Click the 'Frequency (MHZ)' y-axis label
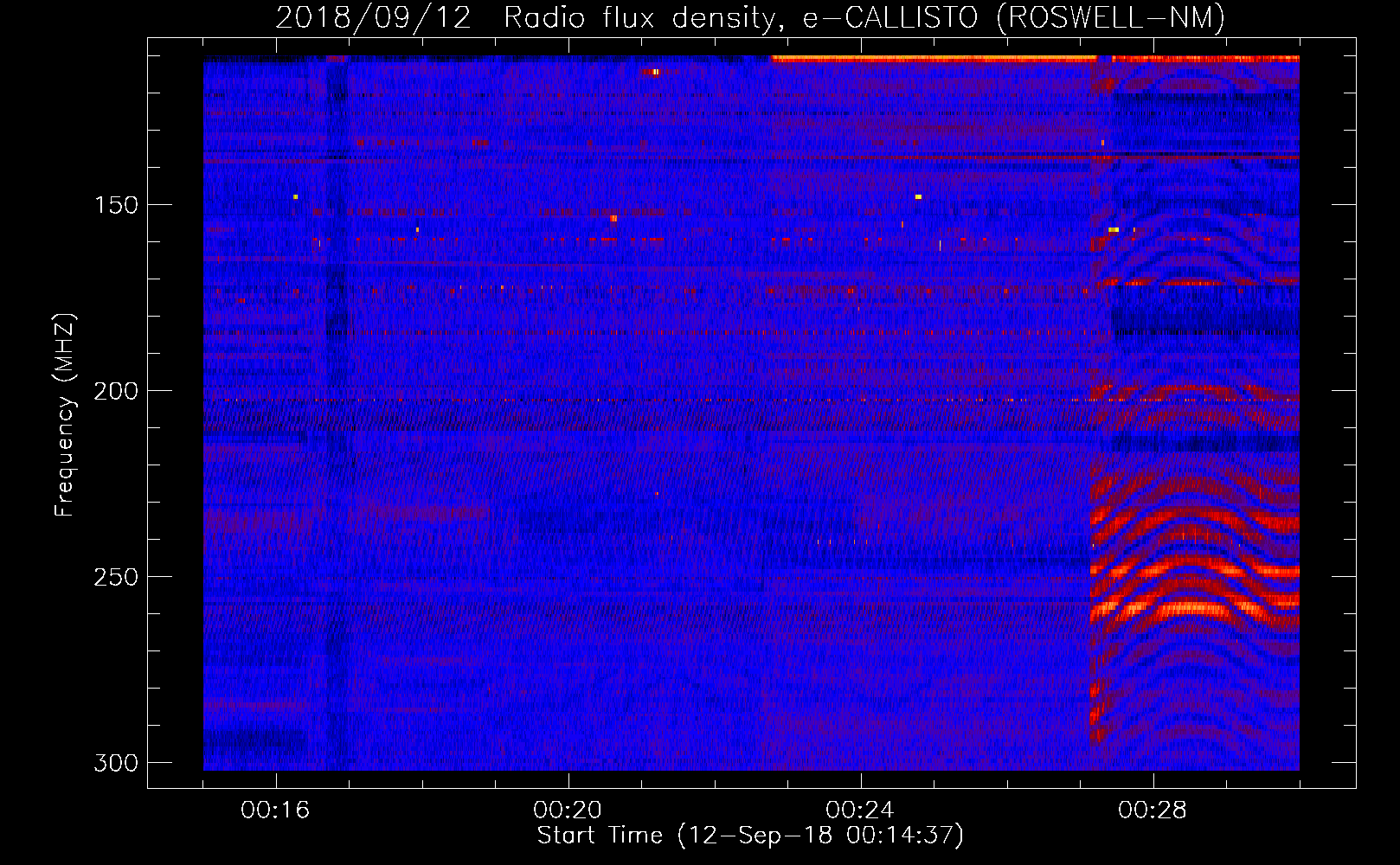This screenshot has width=1400, height=865. pos(65,415)
